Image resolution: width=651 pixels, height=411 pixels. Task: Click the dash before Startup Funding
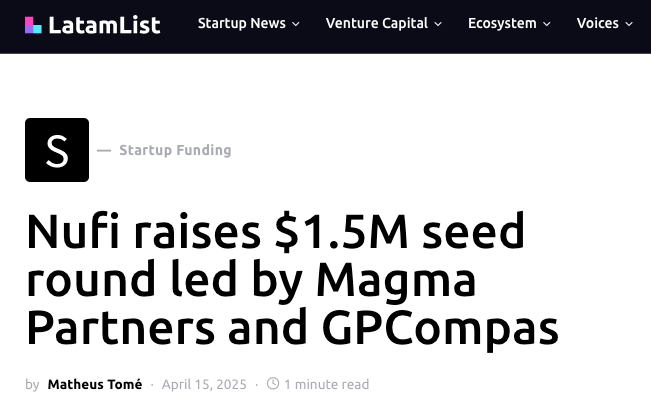pyautogui.click(x=104, y=150)
